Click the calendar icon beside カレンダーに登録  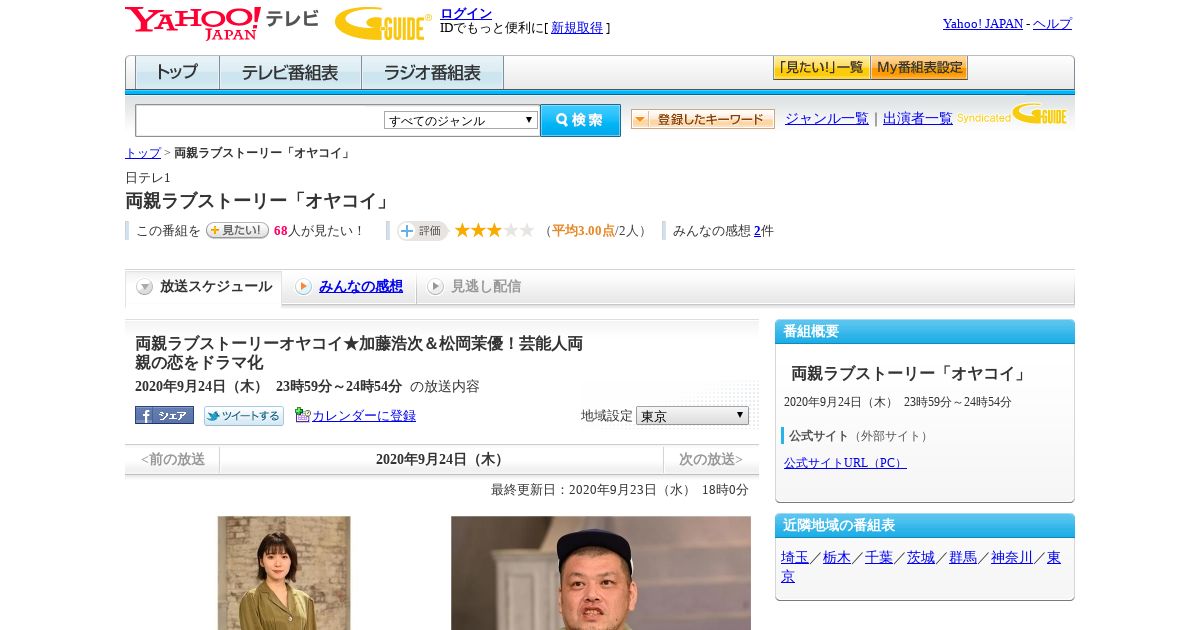[303, 415]
